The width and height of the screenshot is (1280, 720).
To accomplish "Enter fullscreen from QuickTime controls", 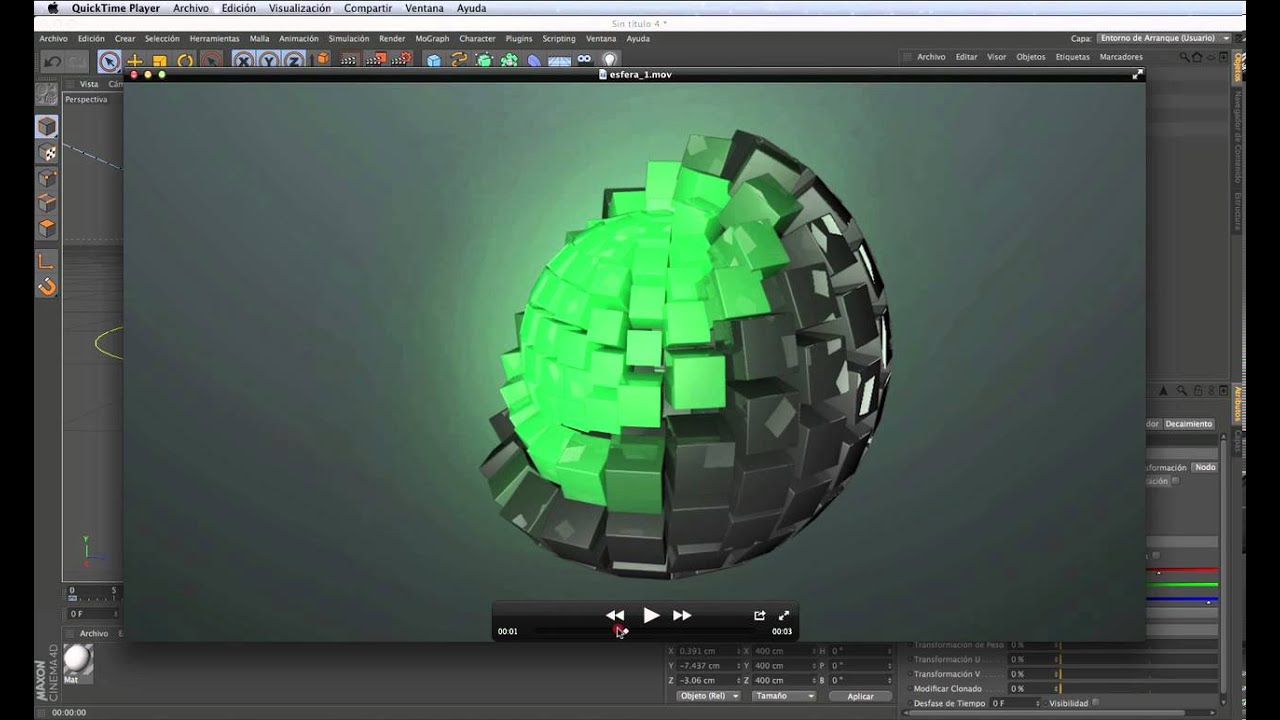I will point(784,615).
